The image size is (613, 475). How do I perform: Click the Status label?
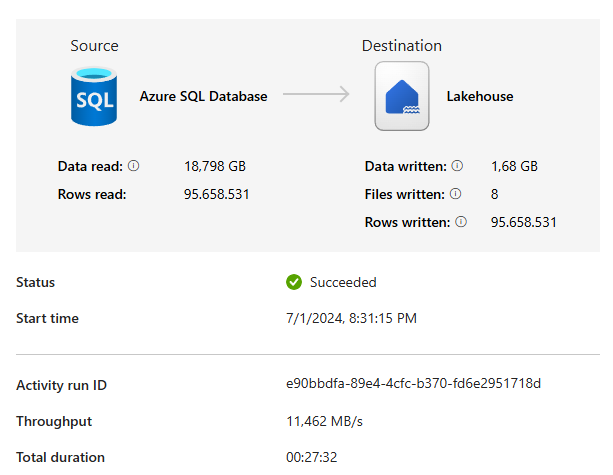(35, 282)
